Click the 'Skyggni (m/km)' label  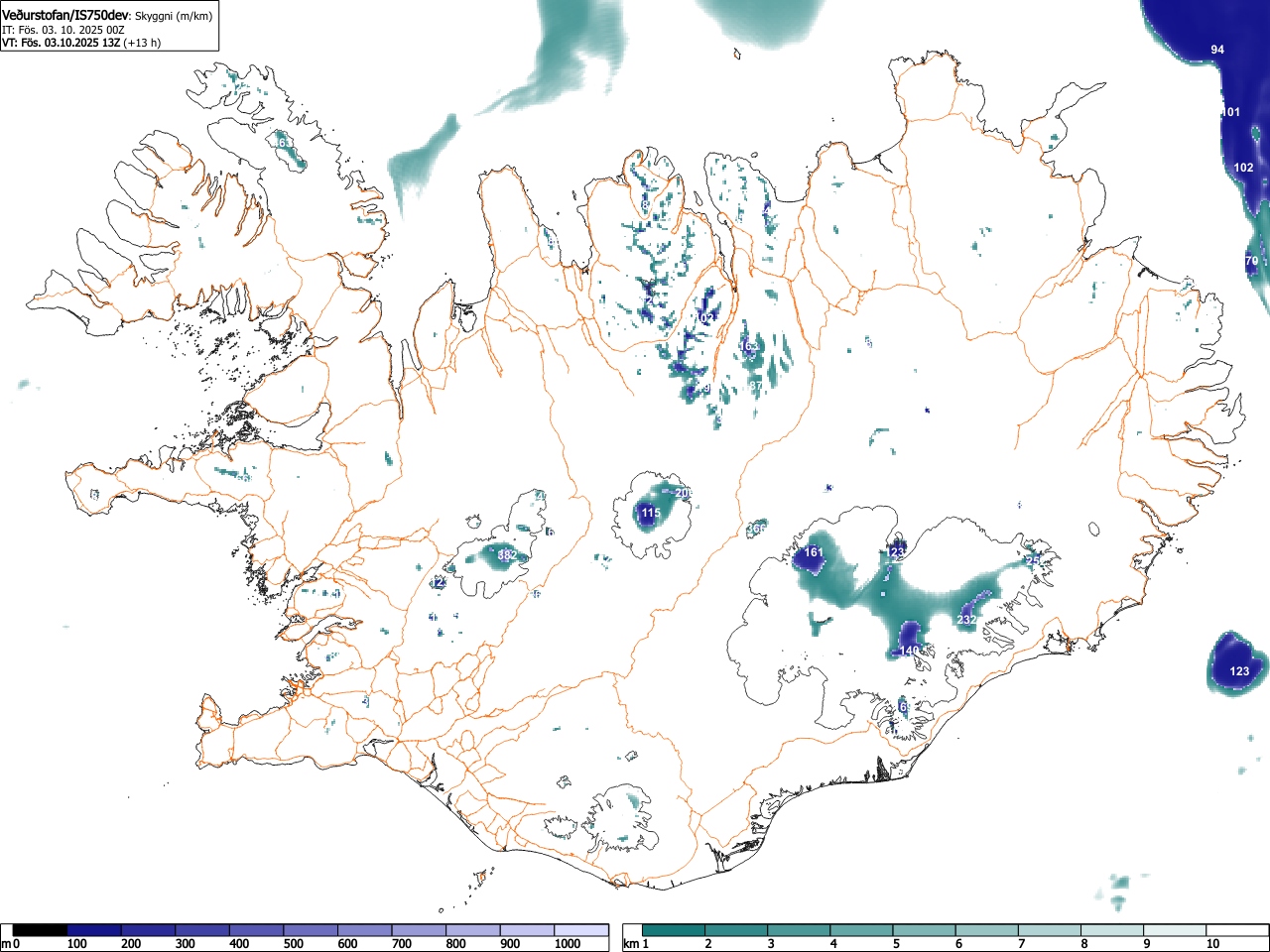point(174,17)
